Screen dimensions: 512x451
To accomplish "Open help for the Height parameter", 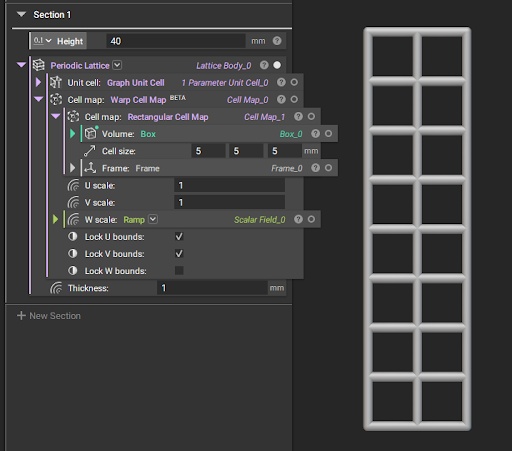I will [277, 41].
